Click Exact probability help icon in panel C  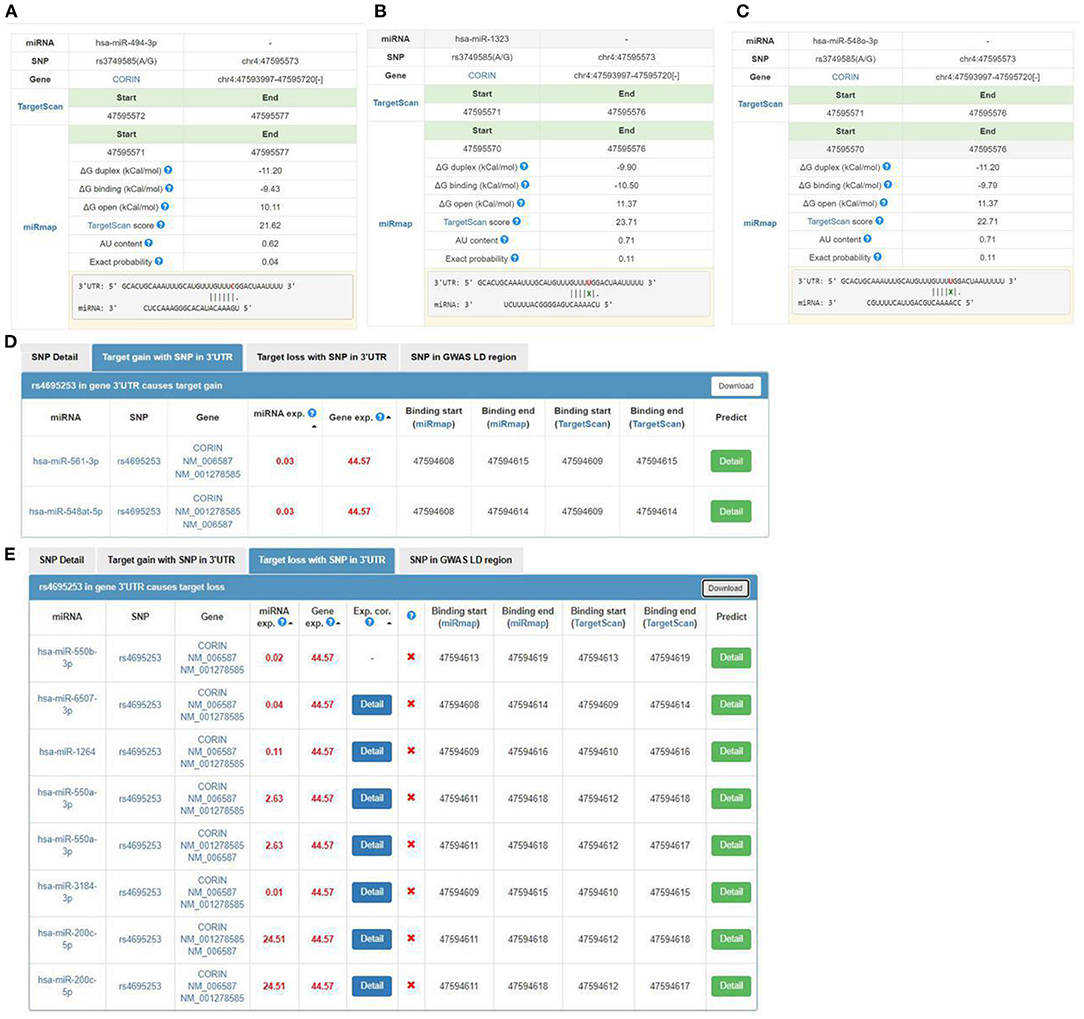tap(877, 257)
